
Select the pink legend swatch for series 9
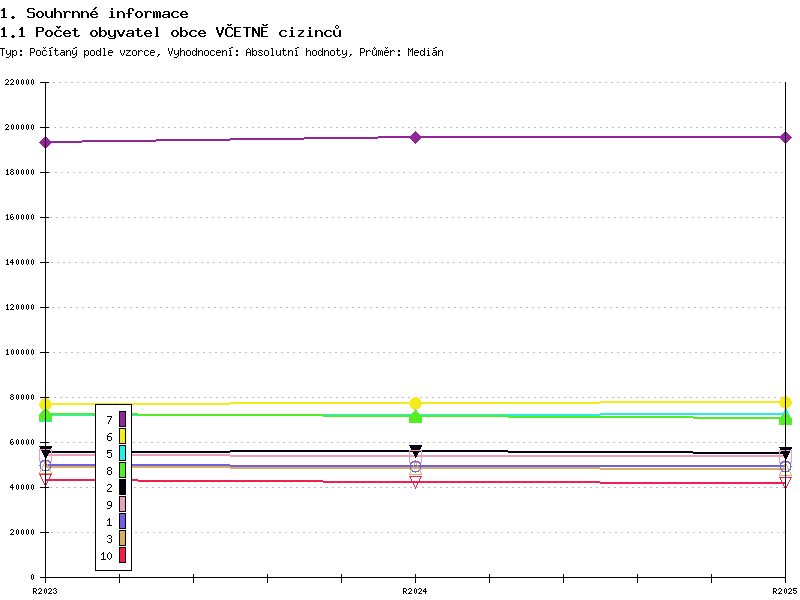[122, 504]
